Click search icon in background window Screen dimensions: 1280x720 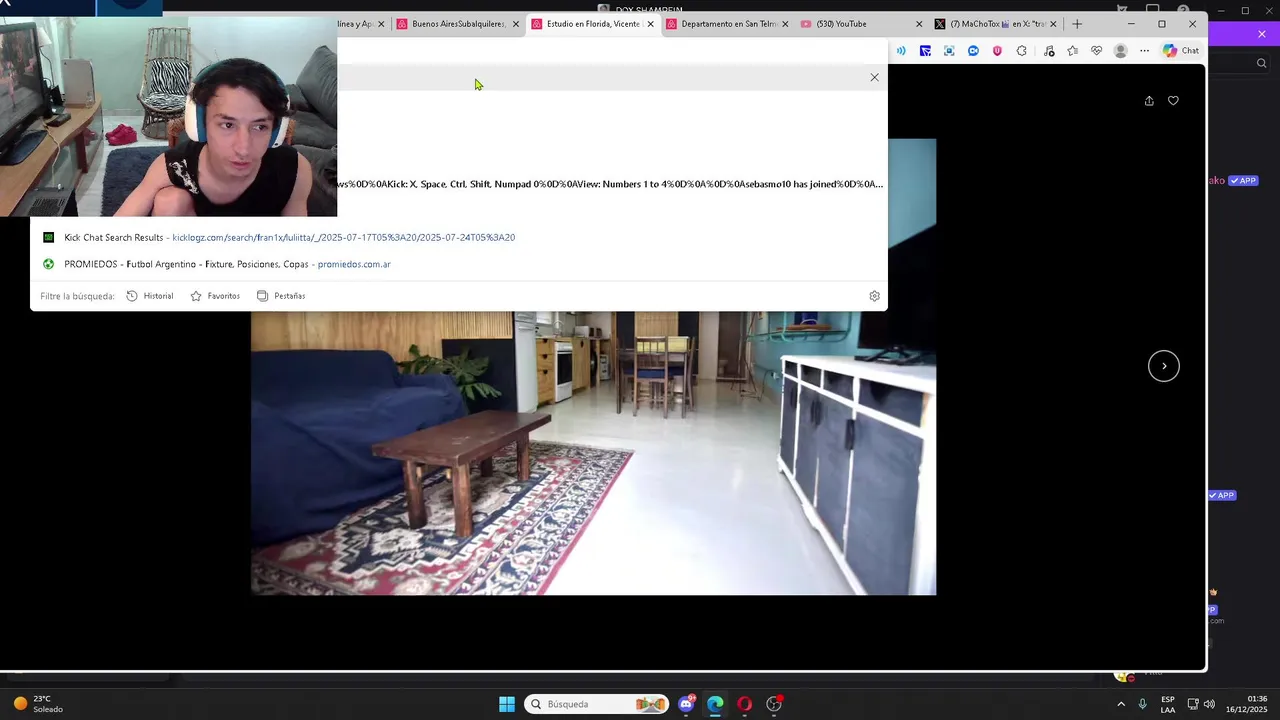coord(1262,63)
